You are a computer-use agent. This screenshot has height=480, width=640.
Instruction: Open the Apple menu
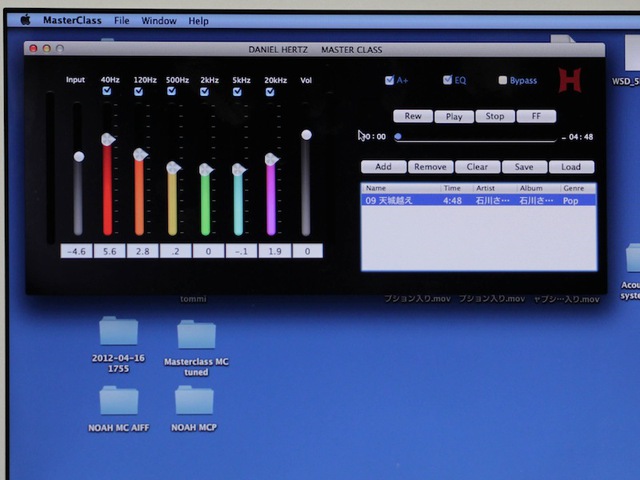tap(25, 20)
